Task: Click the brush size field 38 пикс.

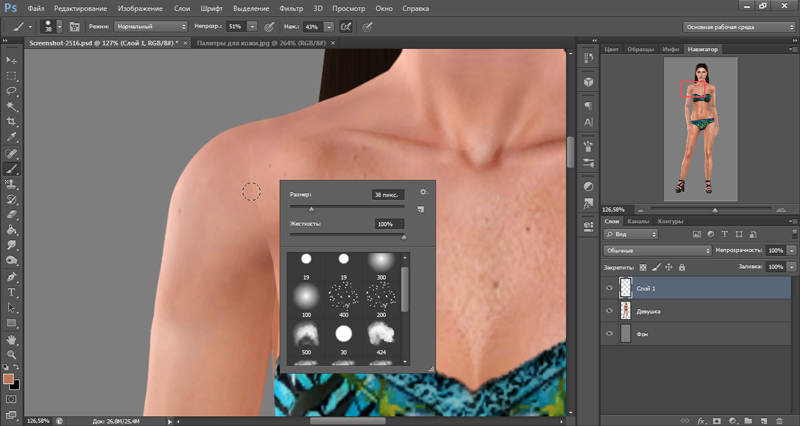Action: pos(388,194)
